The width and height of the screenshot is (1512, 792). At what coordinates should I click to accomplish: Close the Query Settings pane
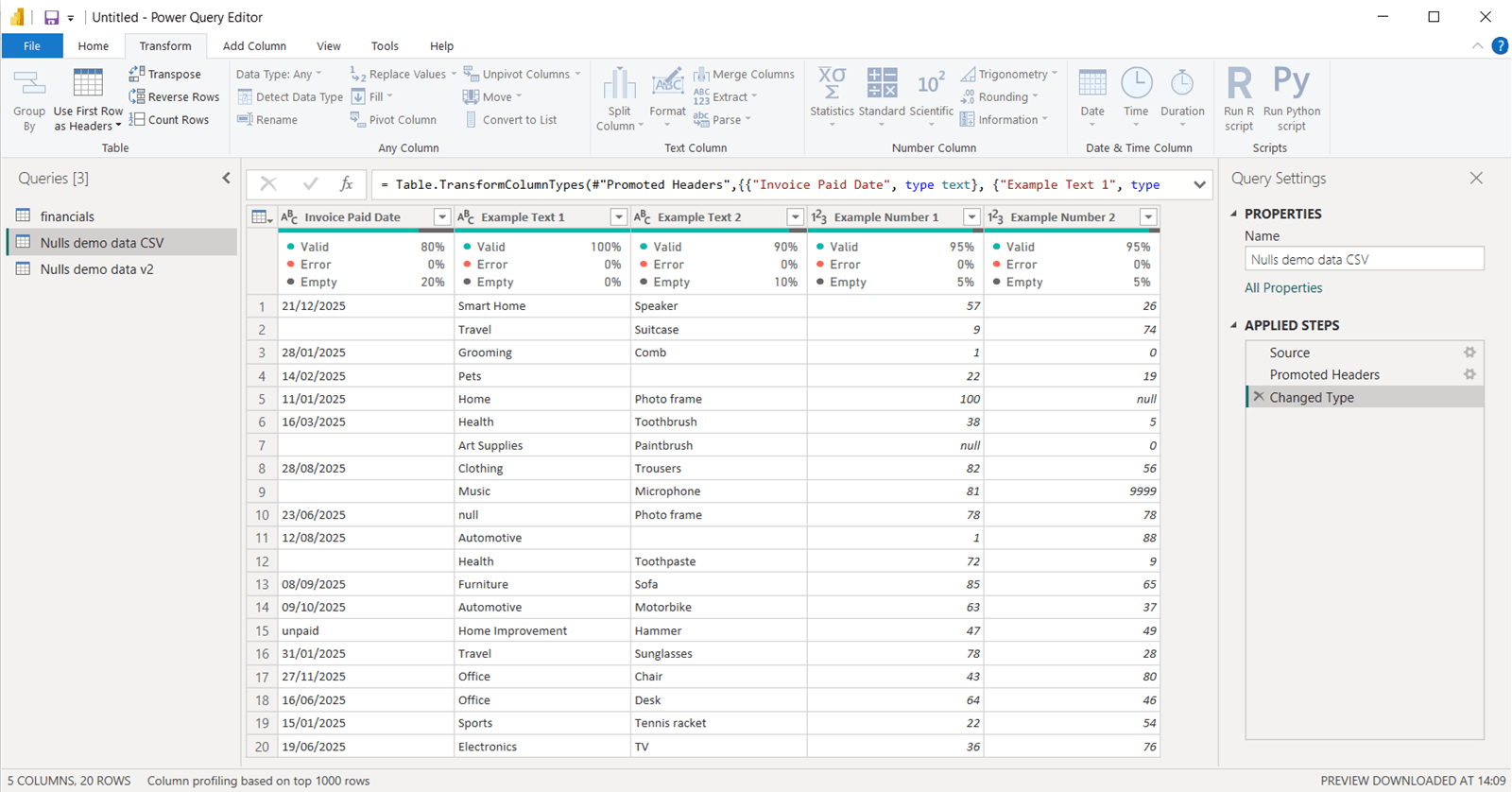[1476, 178]
